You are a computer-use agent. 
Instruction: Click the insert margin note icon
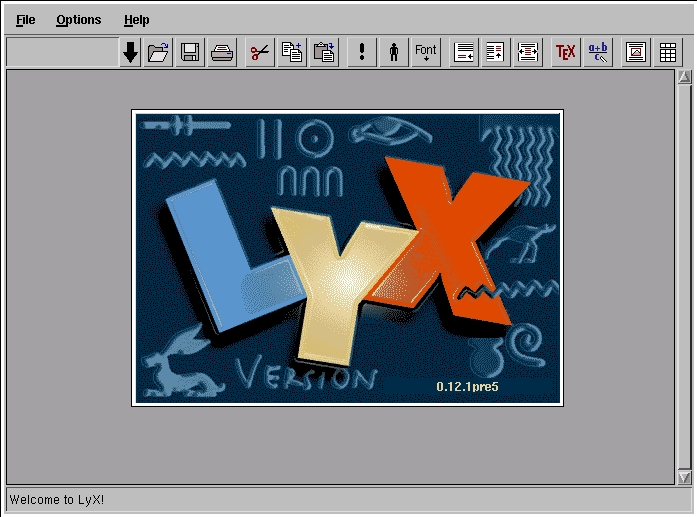[x=496, y=52]
